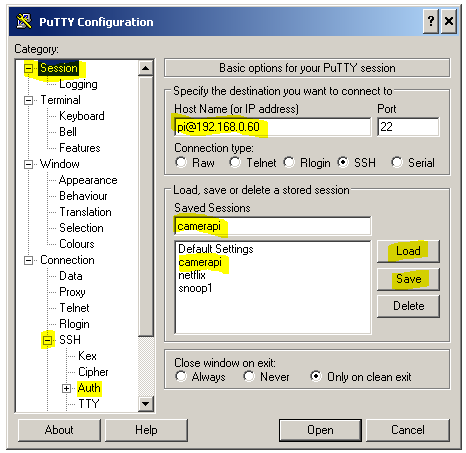466x453 pixels.
Task: Click the Cancel button
Action: tap(408, 430)
